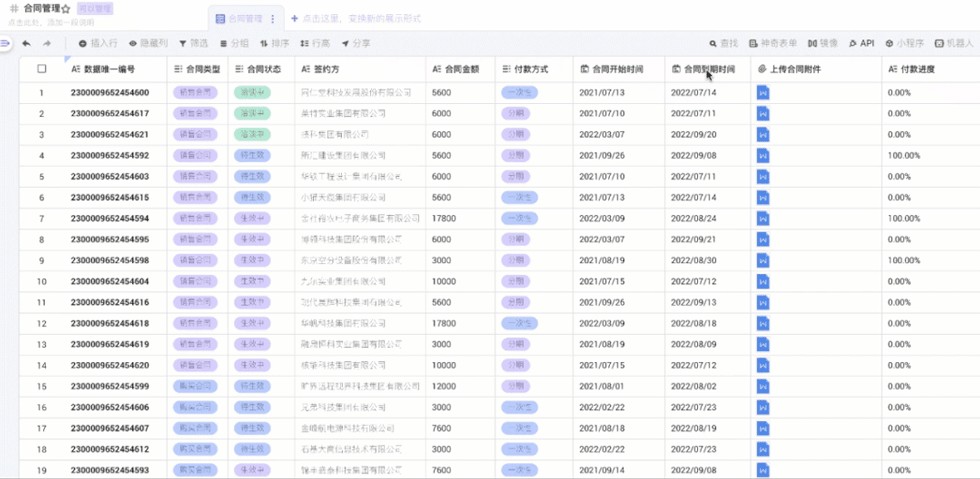This screenshot has width=980, height=479.
Task: Click 插入行 to insert a row
Action: [x=98, y=44]
